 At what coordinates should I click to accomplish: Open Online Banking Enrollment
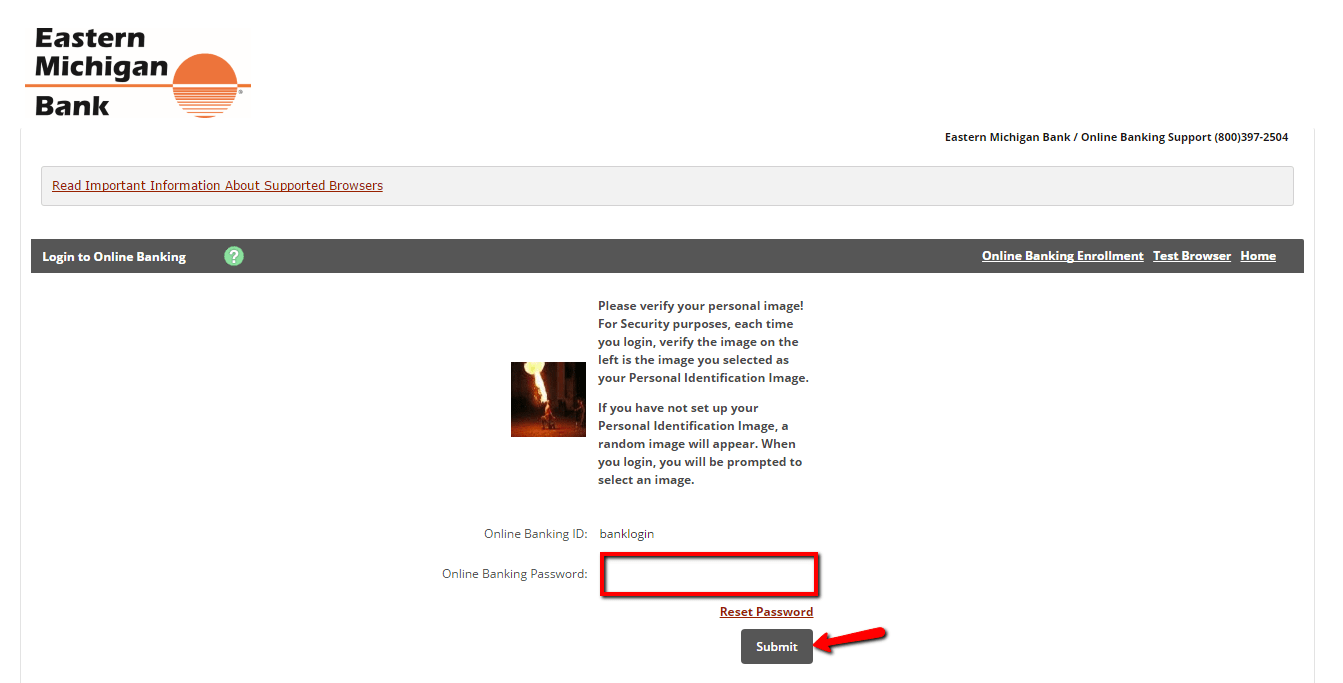(1062, 255)
